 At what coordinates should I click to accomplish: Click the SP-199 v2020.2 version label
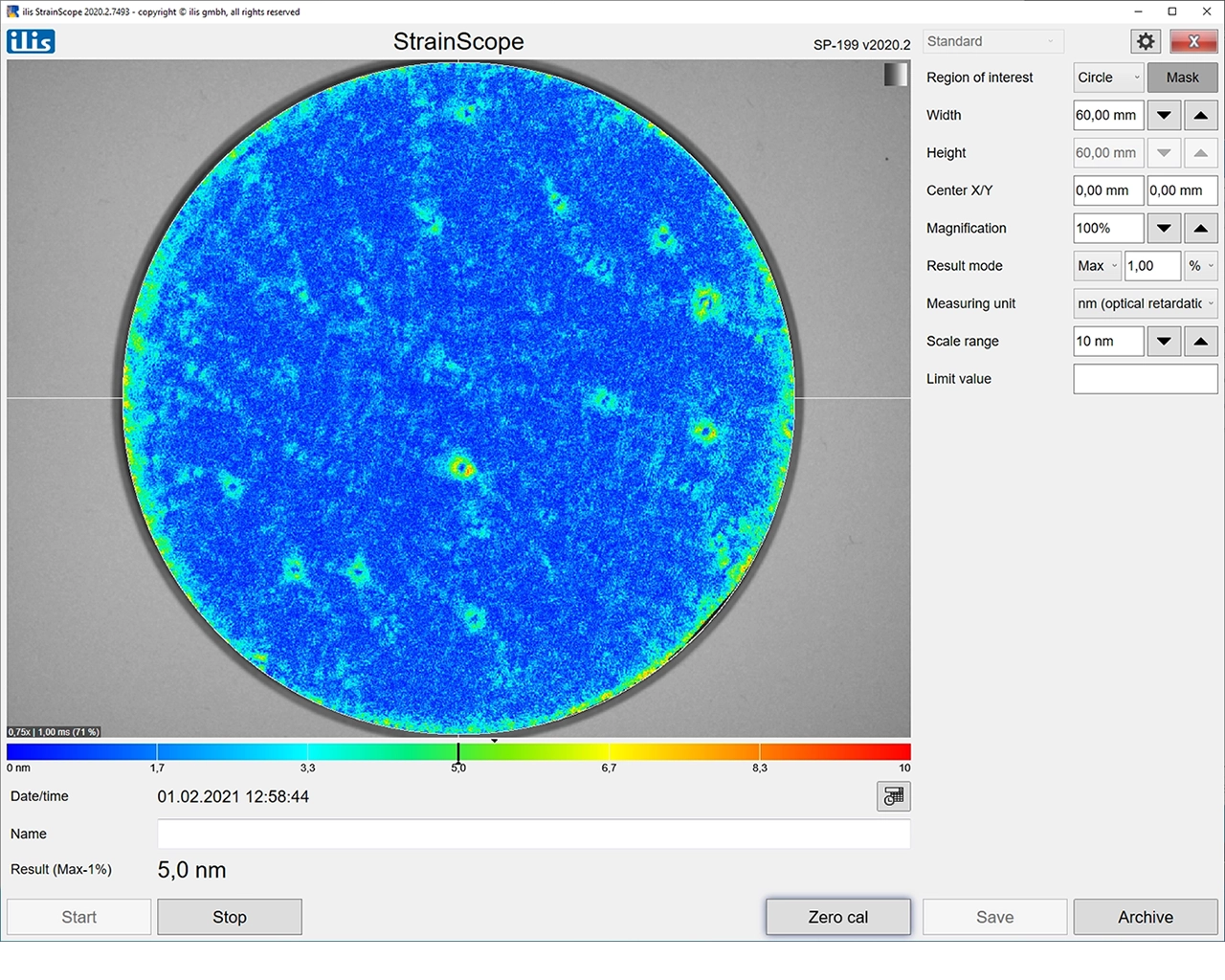[x=862, y=45]
